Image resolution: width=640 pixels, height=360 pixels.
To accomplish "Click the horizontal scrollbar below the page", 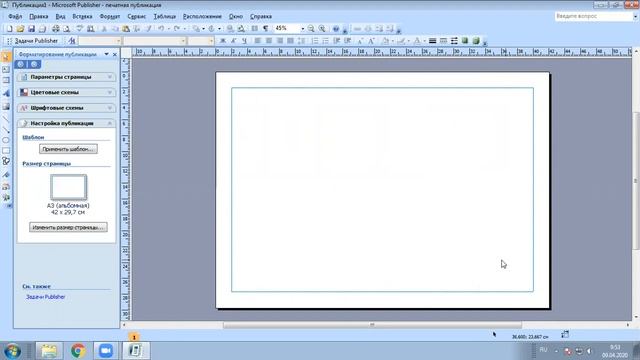I will tap(372, 325).
